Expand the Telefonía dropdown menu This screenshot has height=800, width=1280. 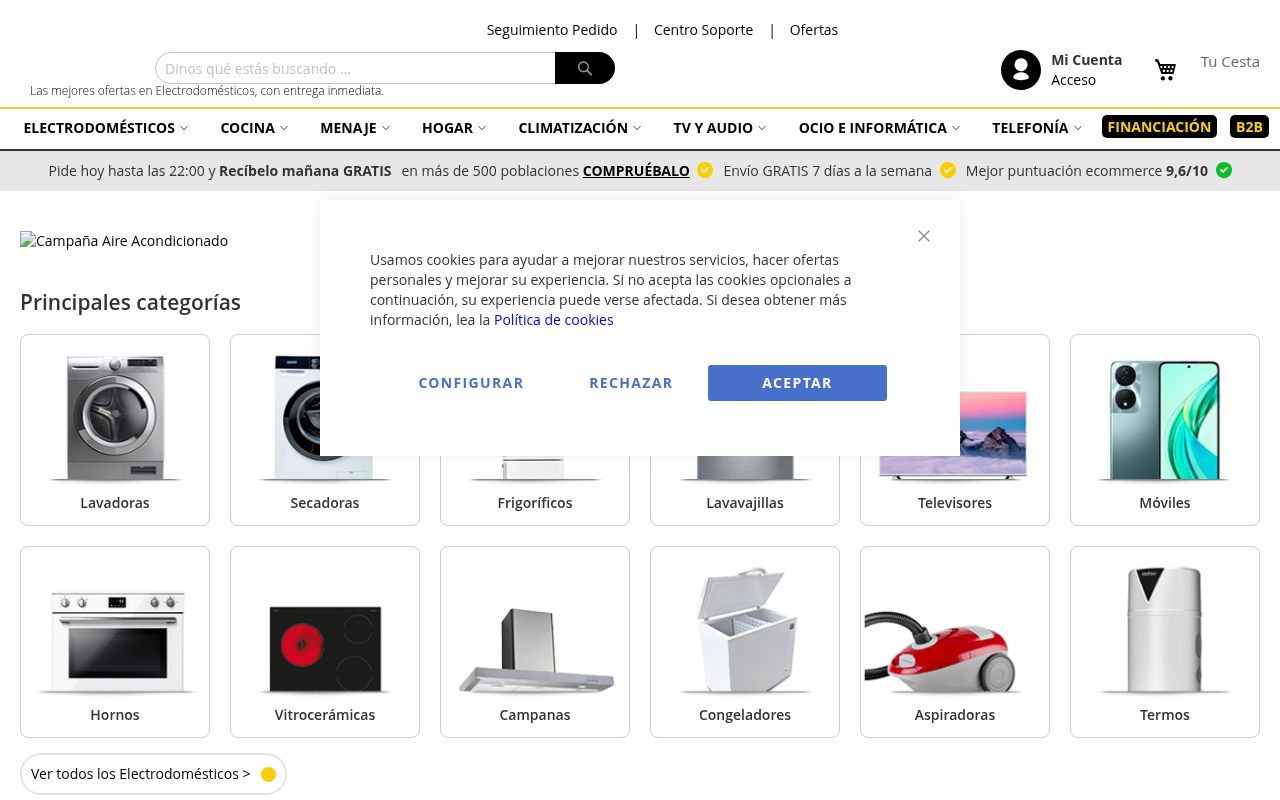(1037, 128)
